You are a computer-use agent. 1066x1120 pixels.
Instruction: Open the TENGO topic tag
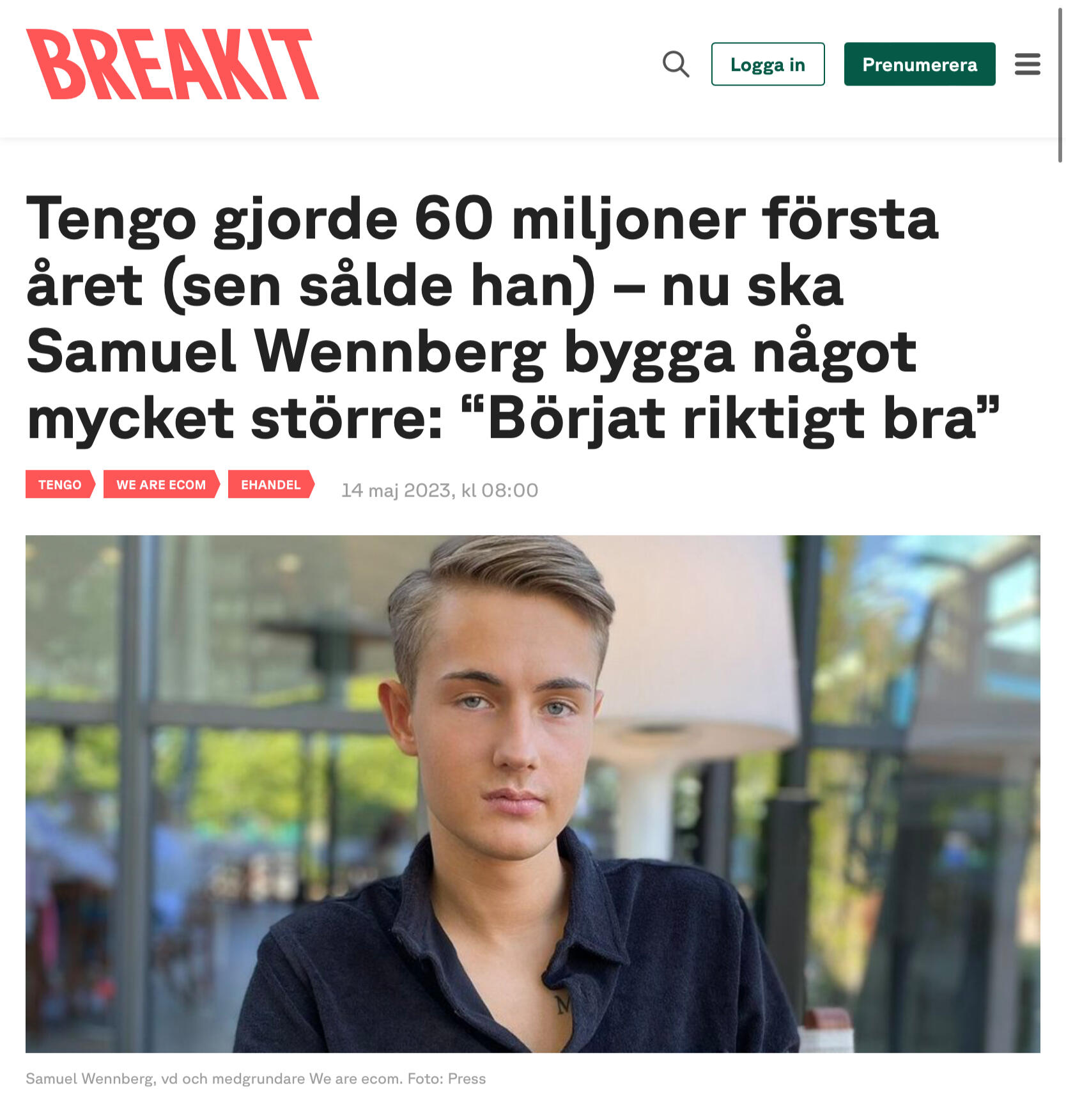tap(60, 484)
